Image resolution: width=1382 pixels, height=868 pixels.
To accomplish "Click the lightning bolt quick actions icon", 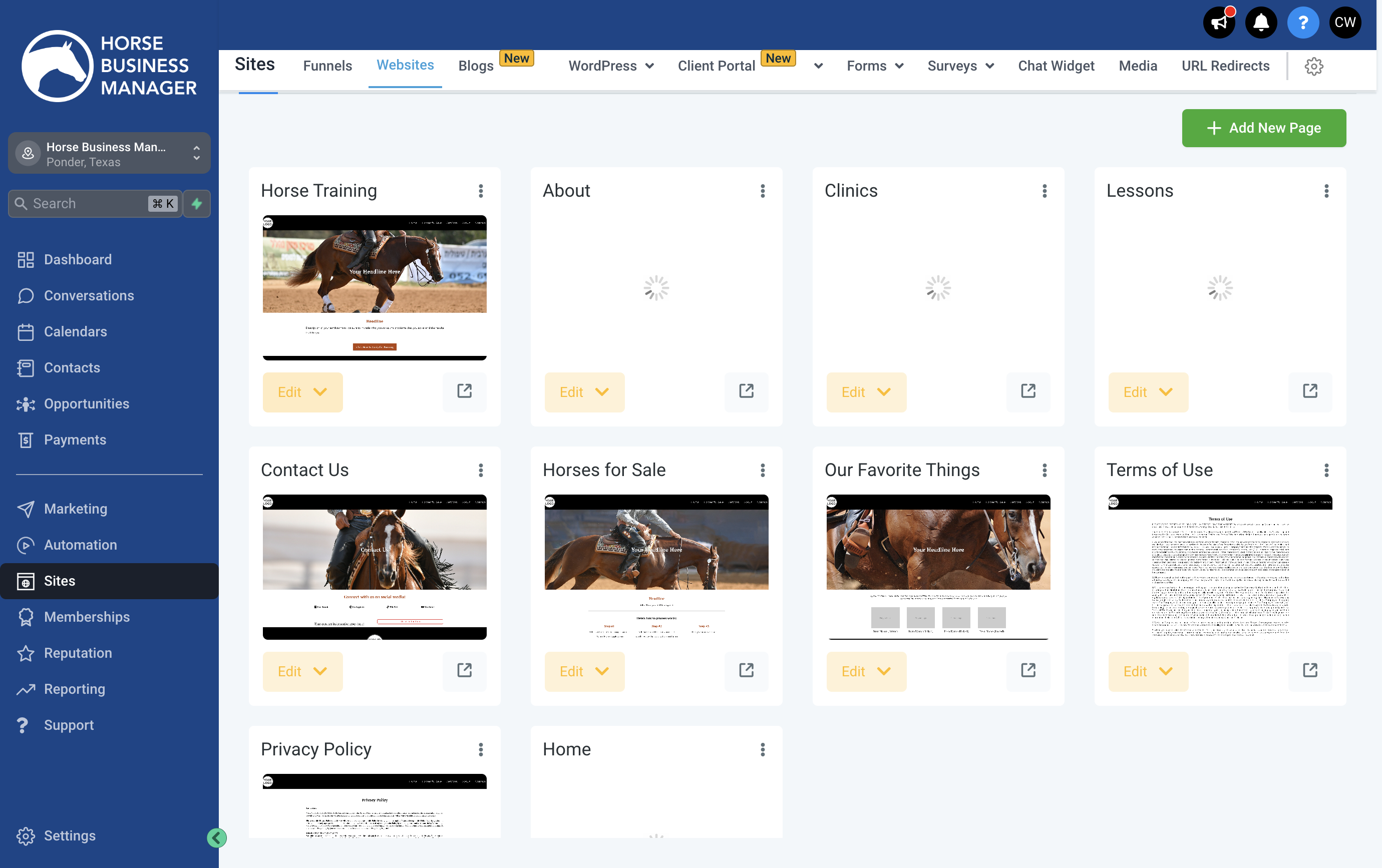I will [197, 204].
